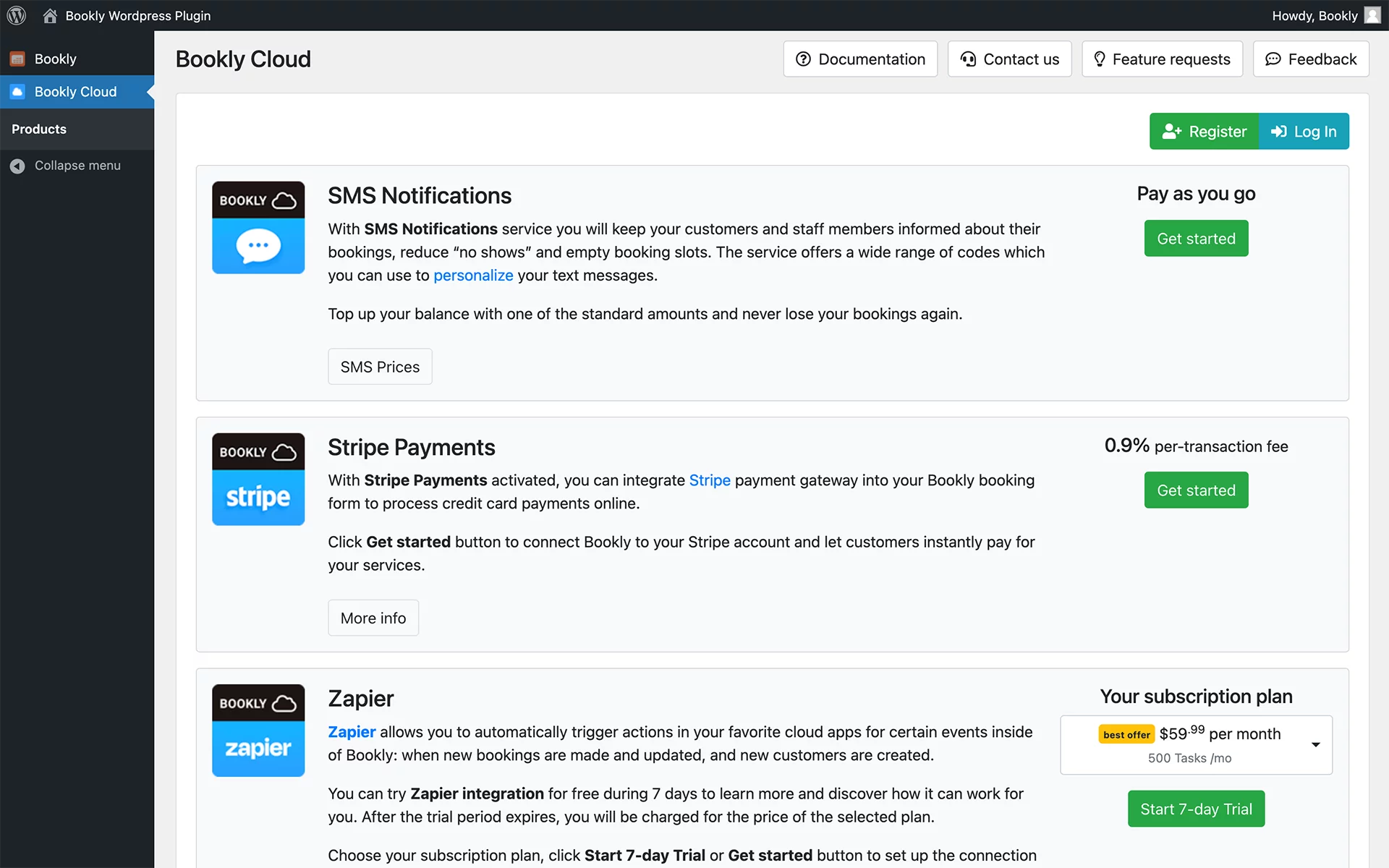Select Bookly Cloud sidebar item
Viewport: 1389px width, 868px height.
pyautogui.click(x=77, y=92)
